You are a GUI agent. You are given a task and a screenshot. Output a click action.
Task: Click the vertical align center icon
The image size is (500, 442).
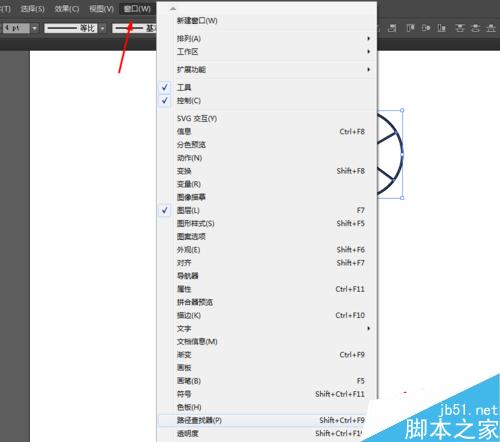point(426,28)
